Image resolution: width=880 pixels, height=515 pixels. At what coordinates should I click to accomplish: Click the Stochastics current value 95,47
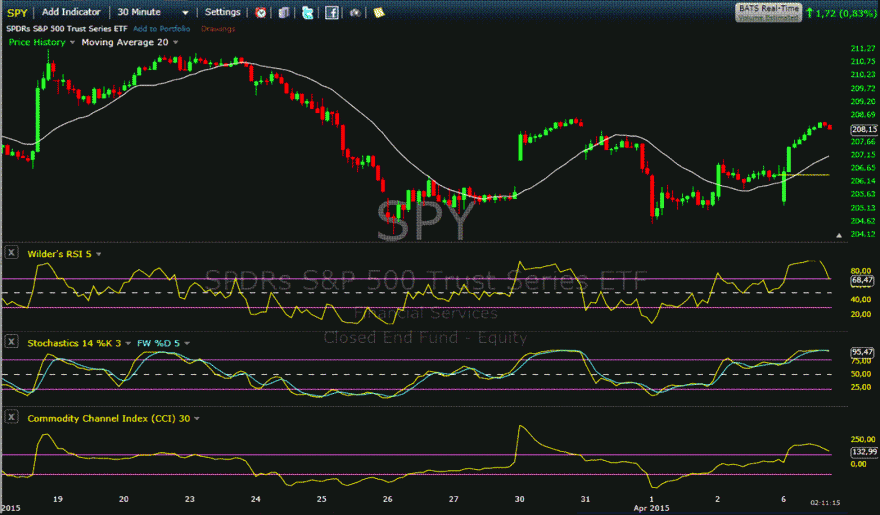863,352
